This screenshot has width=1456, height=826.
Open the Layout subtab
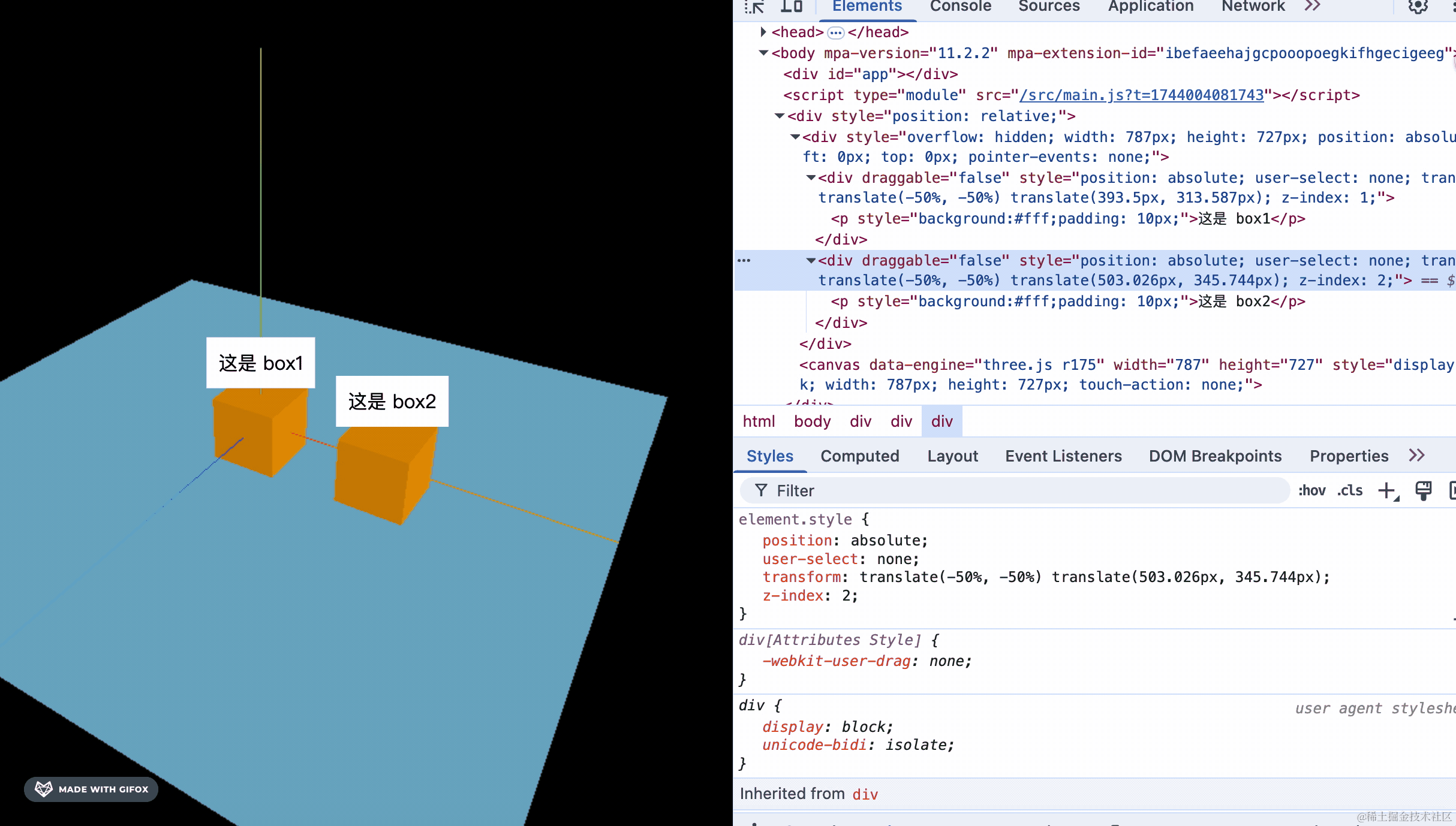point(952,456)
